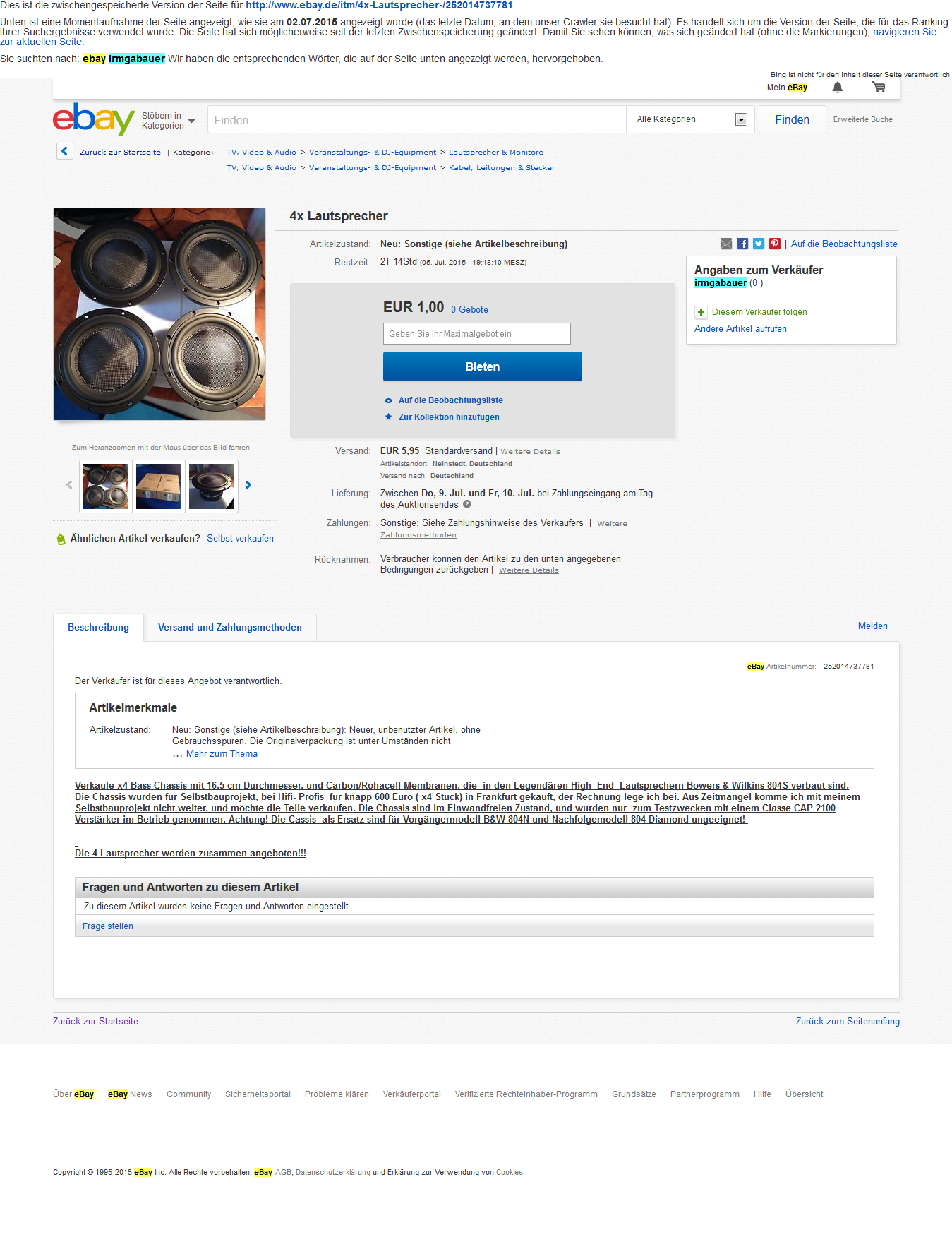Screen dimensions: 952x1249
Task: Select the shipping boxes thumbnail image
Action: click(159, 486)
